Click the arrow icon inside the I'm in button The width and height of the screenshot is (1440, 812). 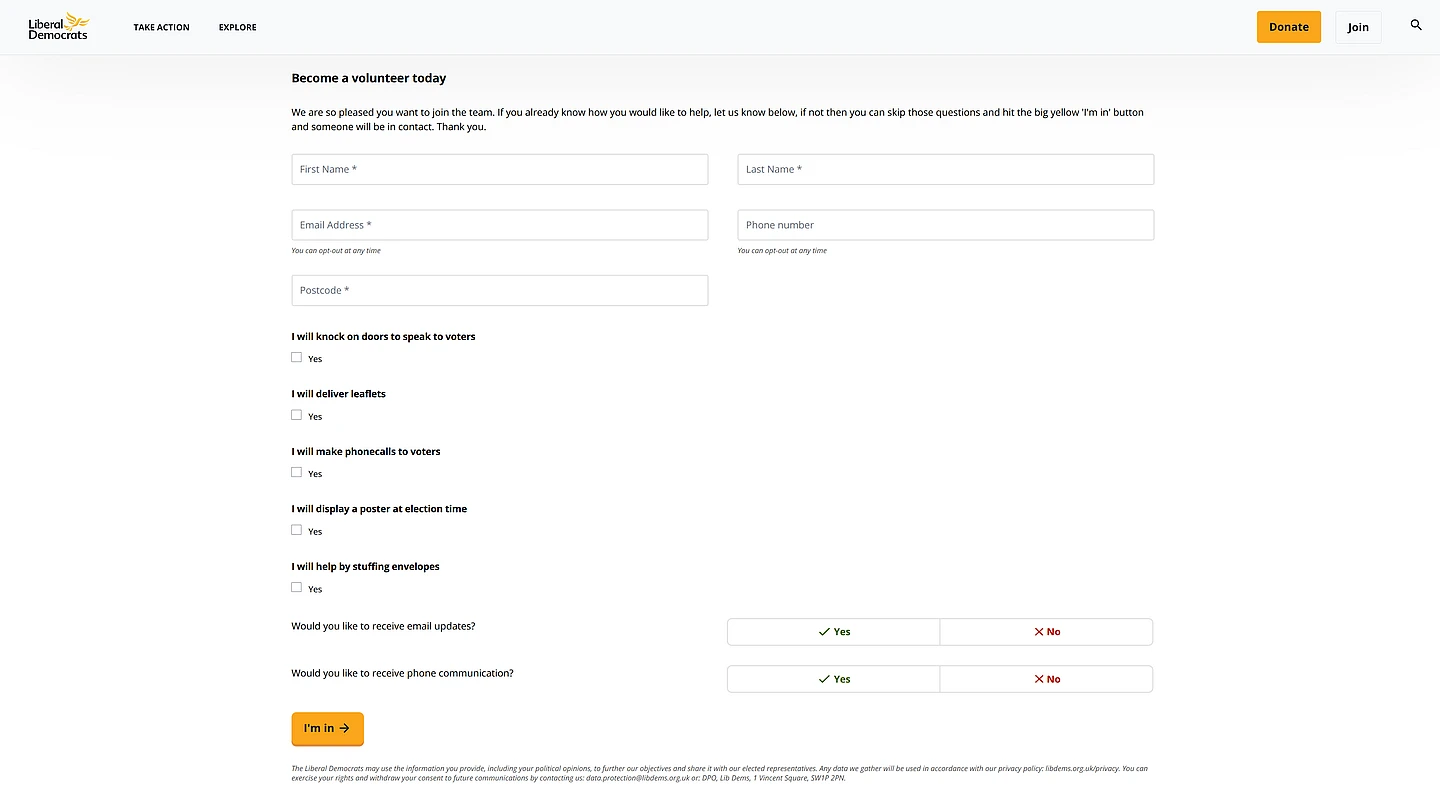[347, 729]
